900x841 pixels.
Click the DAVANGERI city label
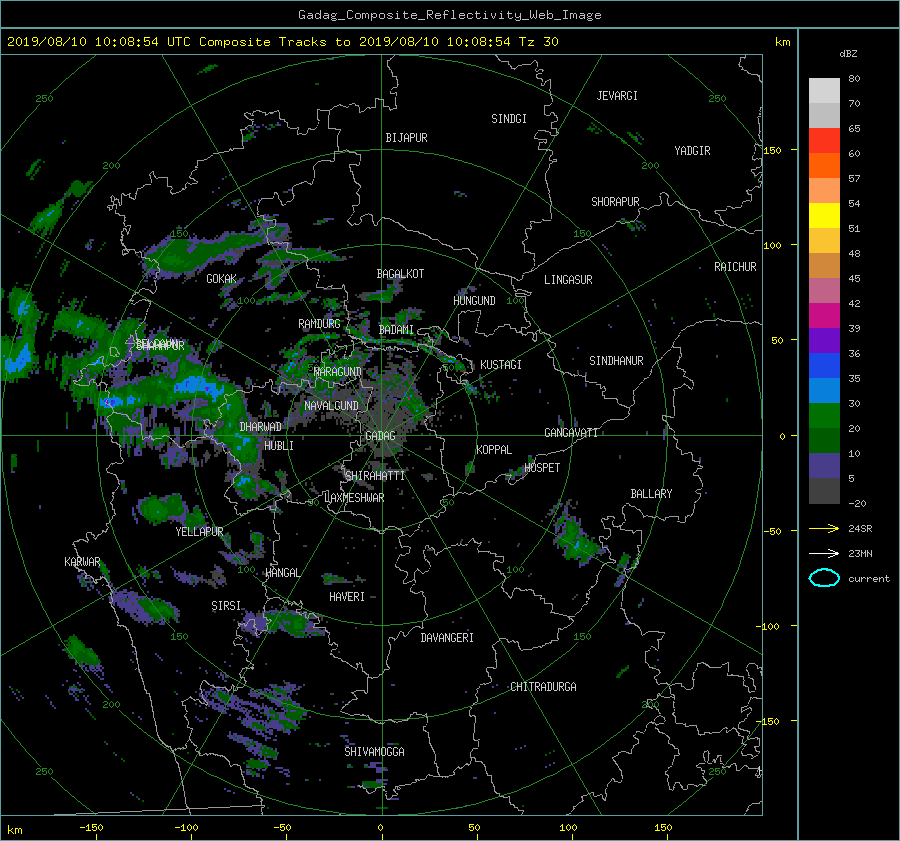[447, 638]
